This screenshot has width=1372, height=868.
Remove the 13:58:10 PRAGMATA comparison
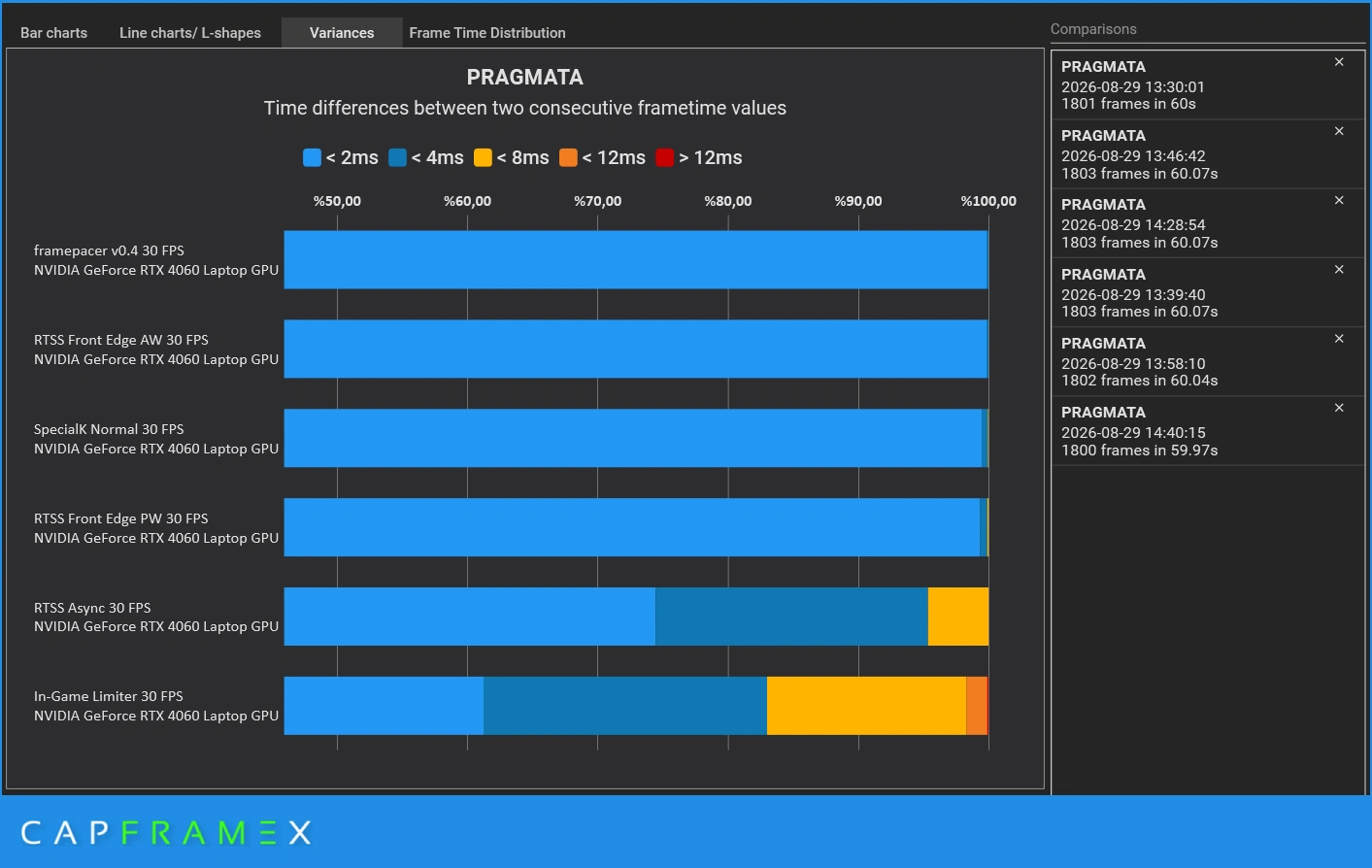[1339, 339]
